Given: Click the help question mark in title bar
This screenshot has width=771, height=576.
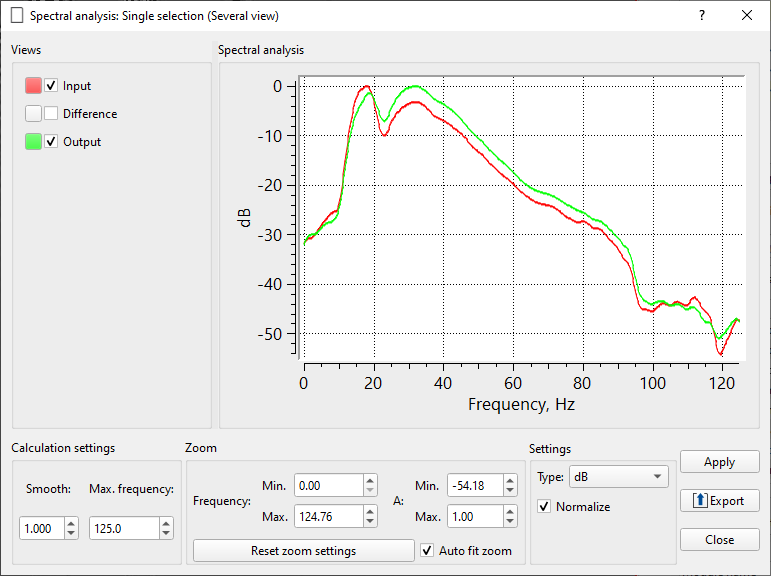Looking at the screenshot, I should pos(702,15).
